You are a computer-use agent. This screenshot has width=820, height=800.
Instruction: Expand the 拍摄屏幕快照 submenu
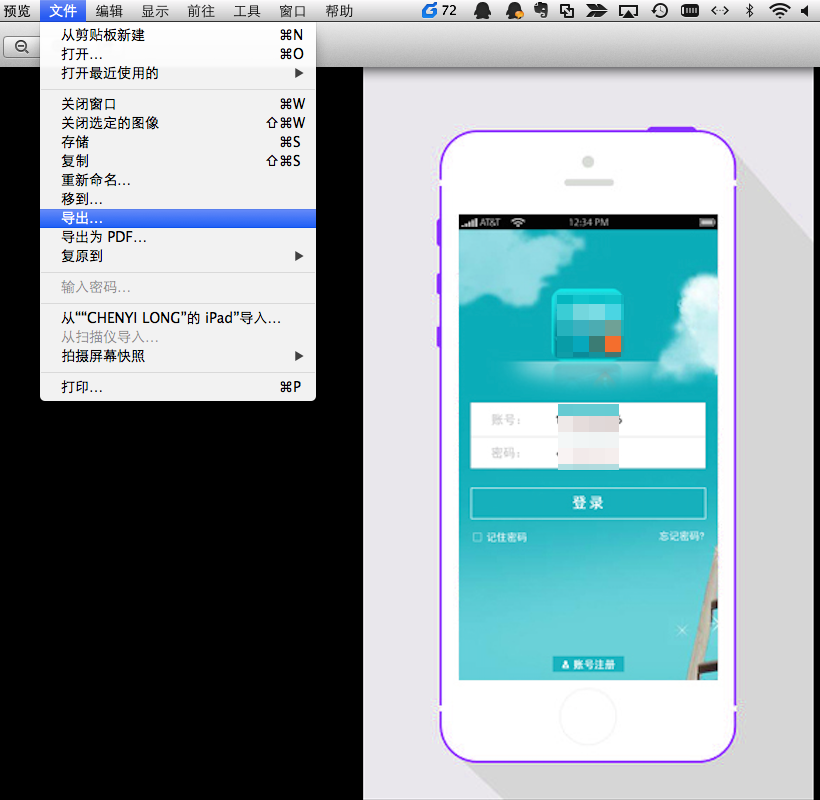[x=178, y=356]
